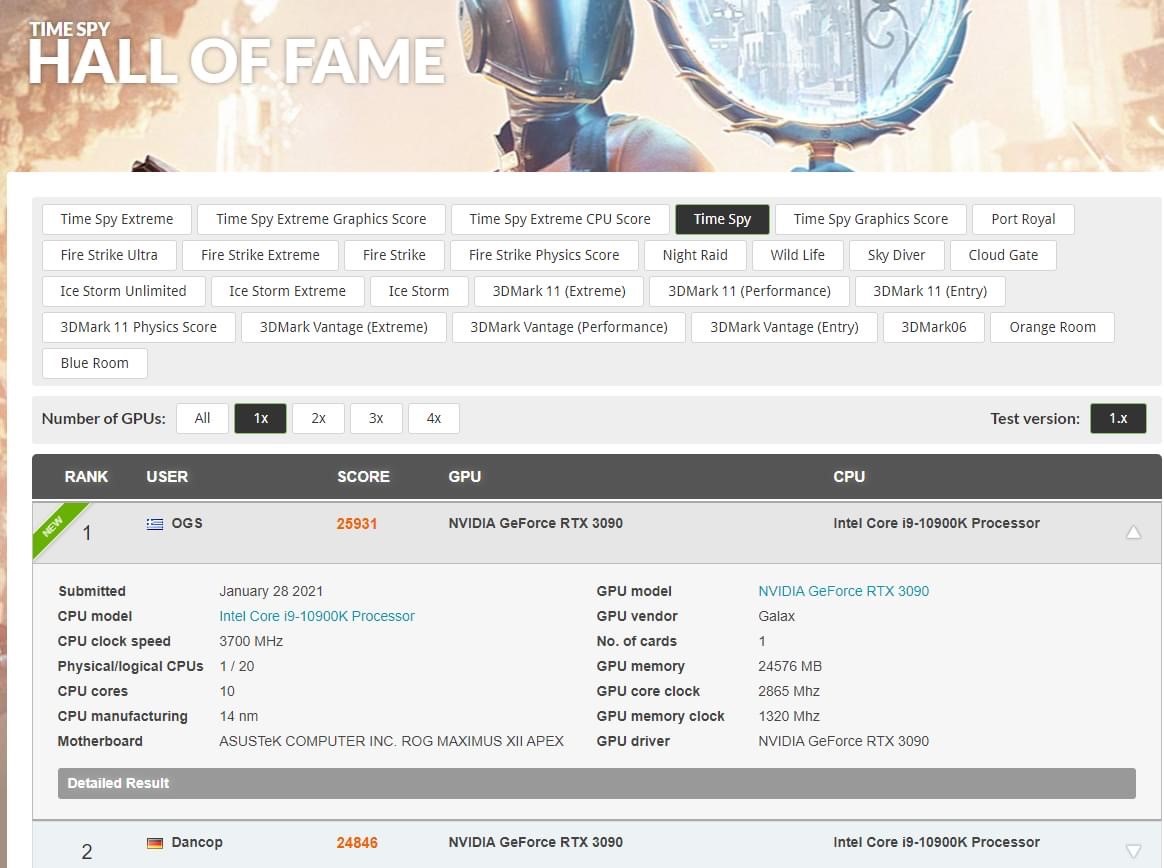Open the Detailed Result bar for OGS
Viewport: 1164px width, 868px height.
tap(597, 783)
